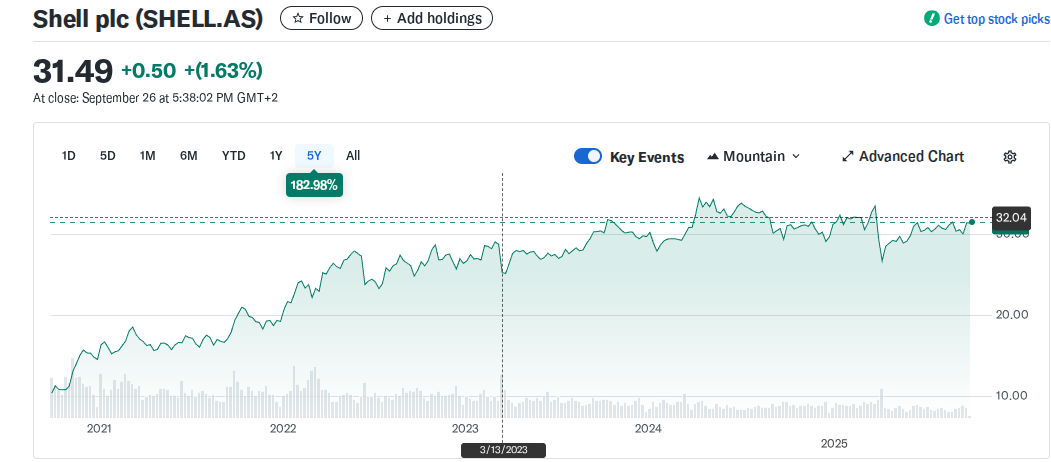Click the star icon in Follow button
This screenshot has width=1051, height=462.
(299, 18)
